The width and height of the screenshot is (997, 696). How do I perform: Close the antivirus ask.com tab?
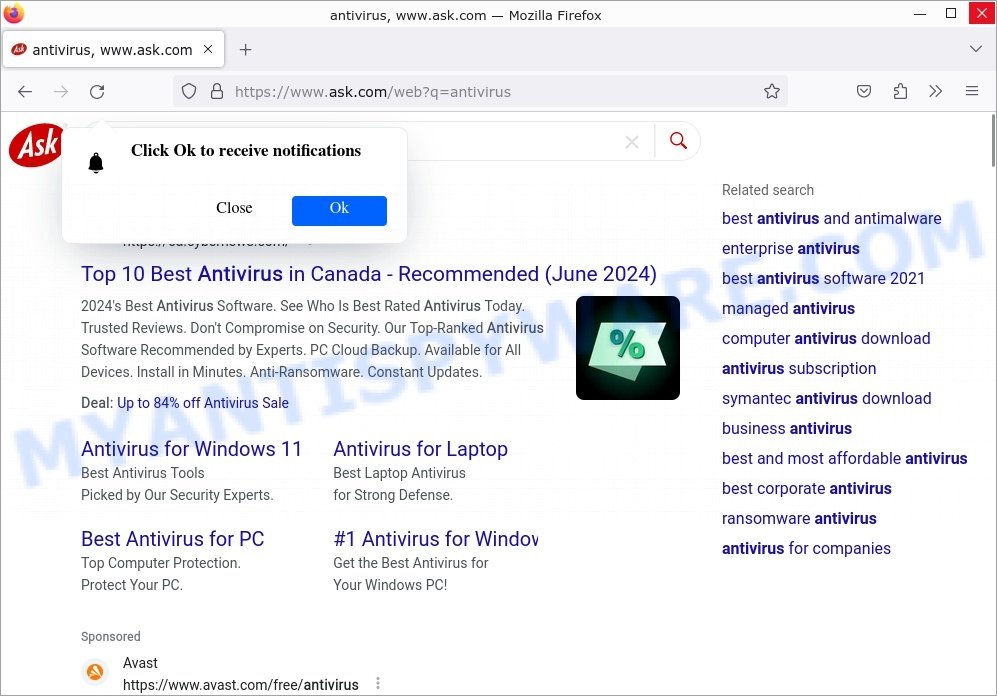(x=208, y=49)
